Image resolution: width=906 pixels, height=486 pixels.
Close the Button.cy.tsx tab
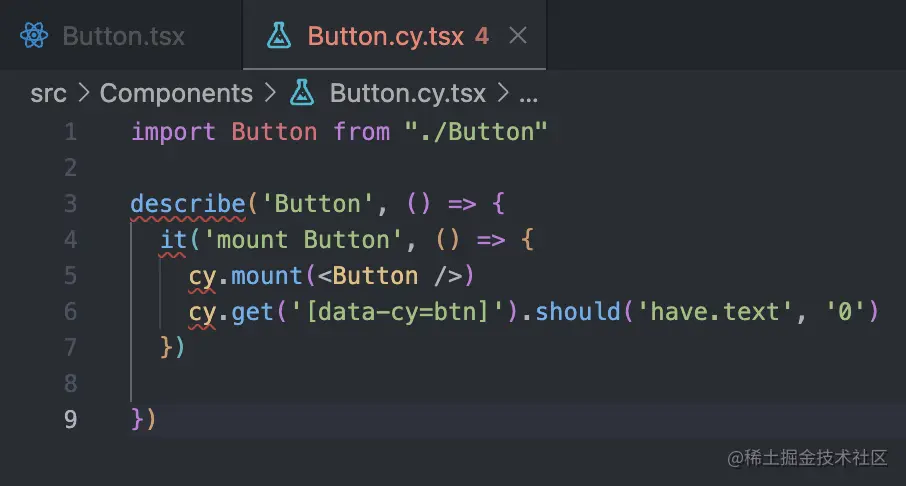518,36
